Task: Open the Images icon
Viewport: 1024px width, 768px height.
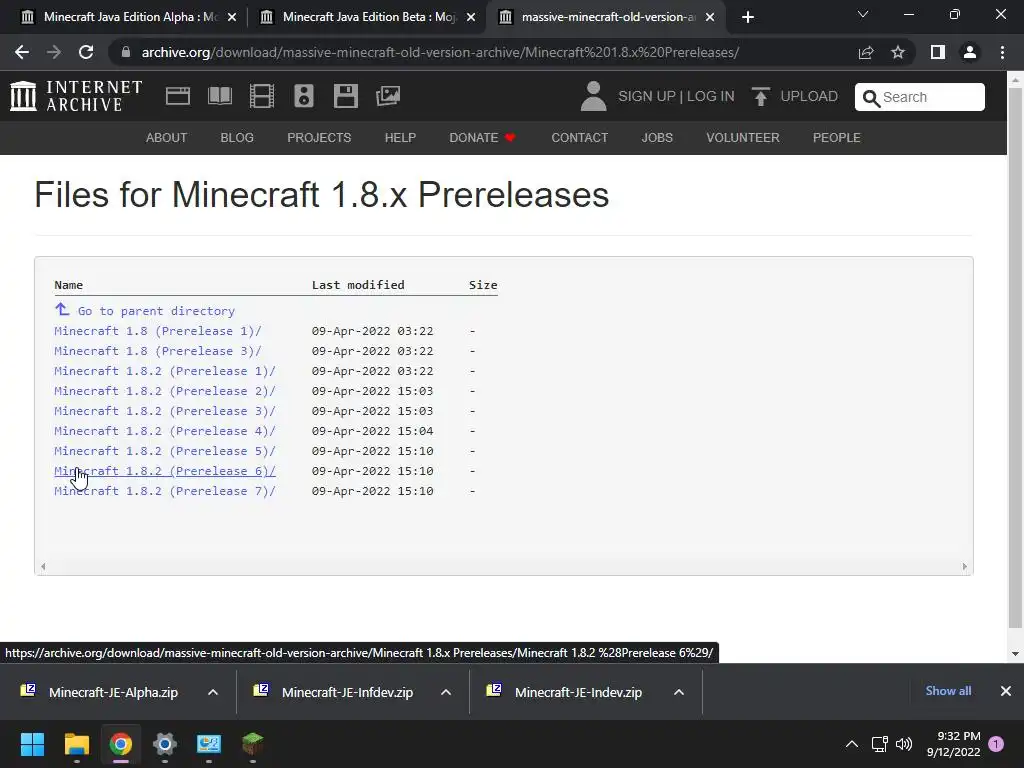Action: (x=388, y=96)
